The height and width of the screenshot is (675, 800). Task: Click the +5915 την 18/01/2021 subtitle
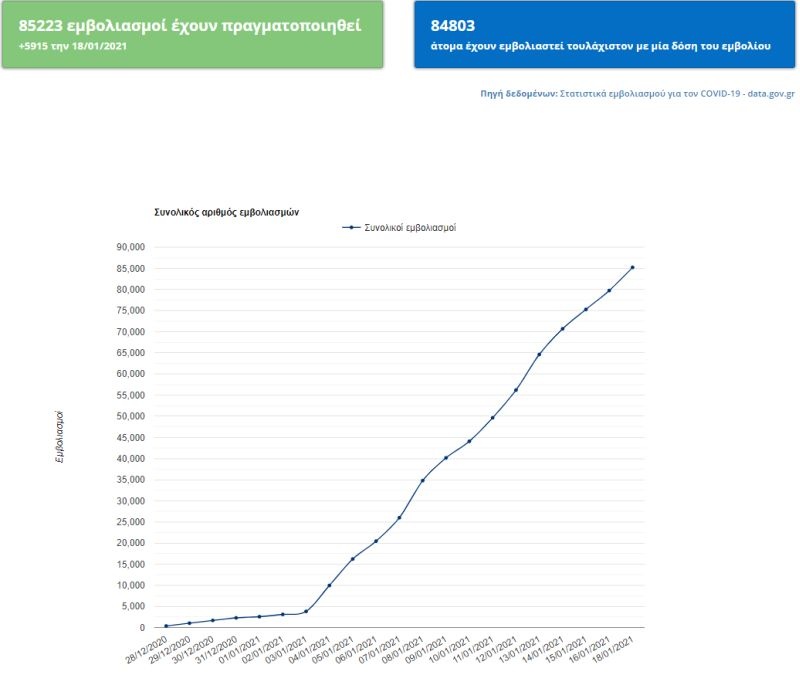72,46
